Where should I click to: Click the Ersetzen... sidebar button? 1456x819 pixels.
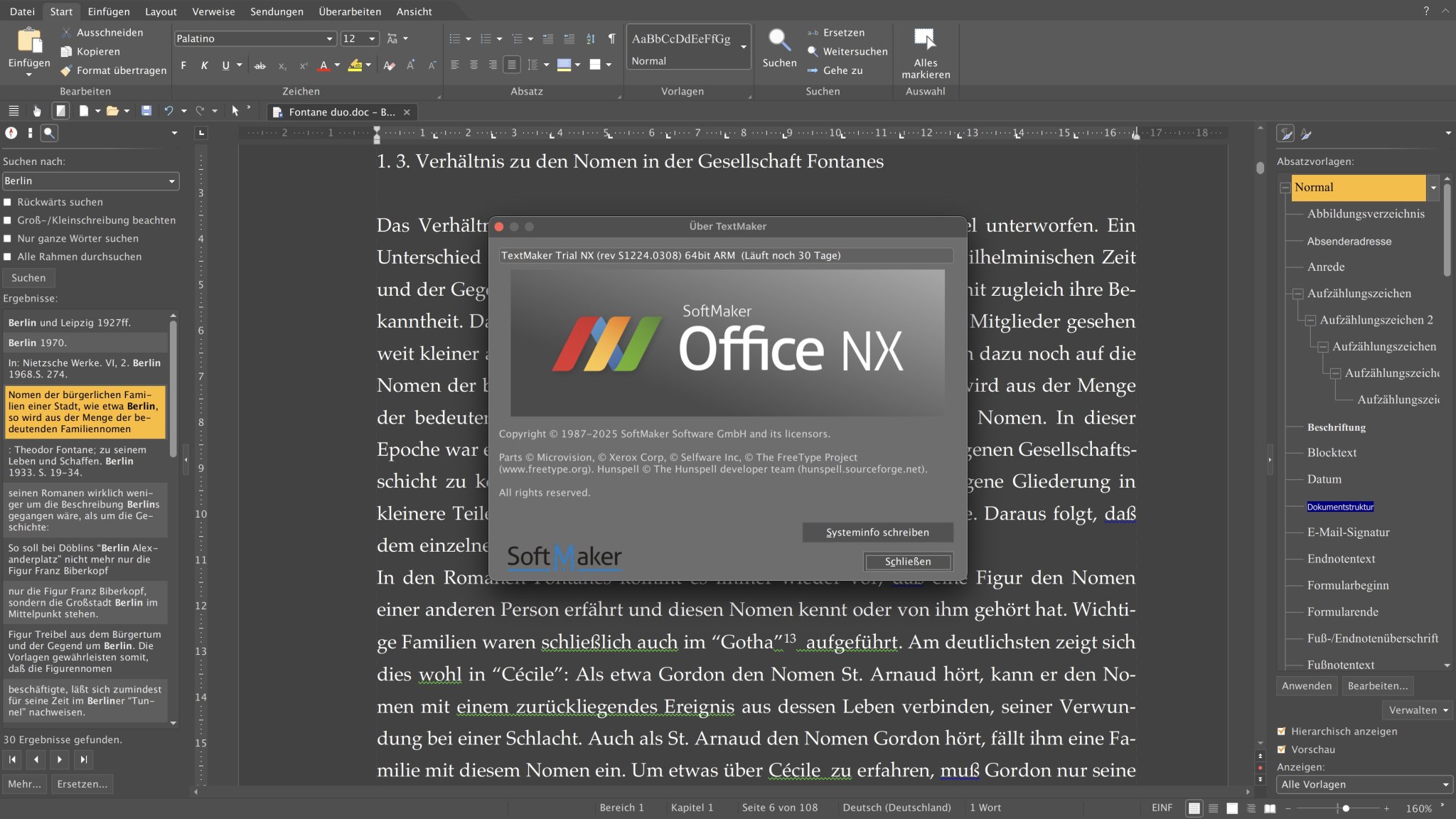pos(82,784)
